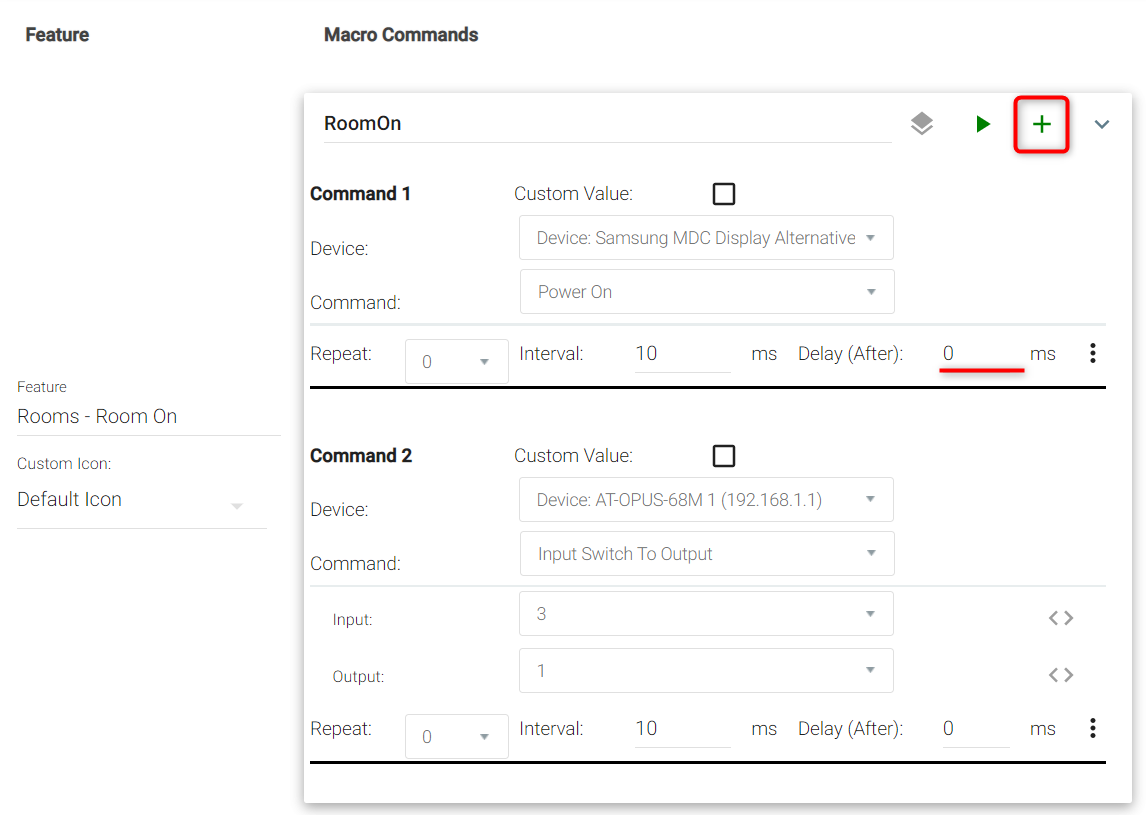Click Command 2 Delay (After) field
This screenshot has height=815, width=1146.
tap(976, 729)
